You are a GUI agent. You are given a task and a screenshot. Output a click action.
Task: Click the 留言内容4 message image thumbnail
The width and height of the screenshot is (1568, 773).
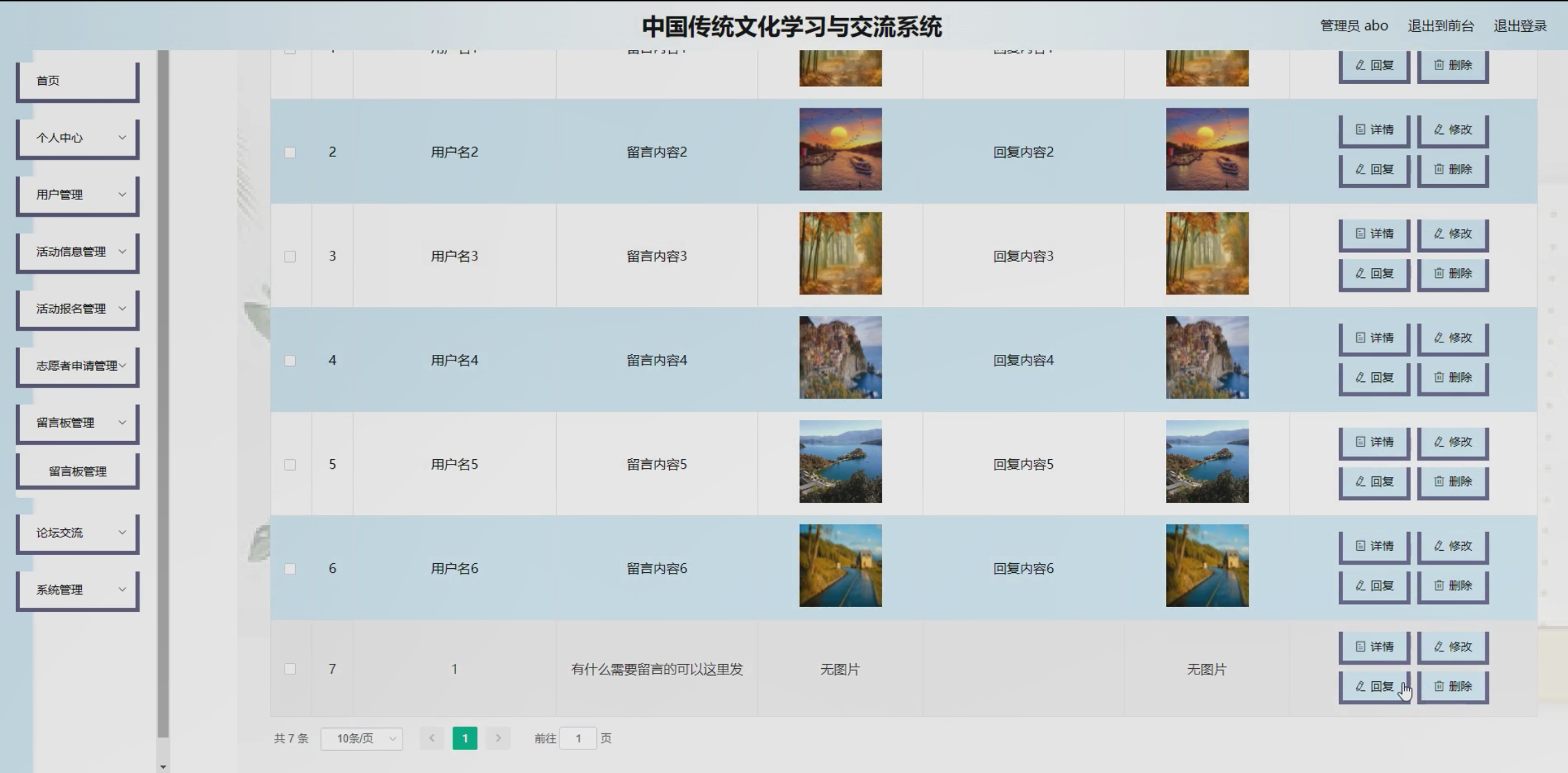click(840, 358)
